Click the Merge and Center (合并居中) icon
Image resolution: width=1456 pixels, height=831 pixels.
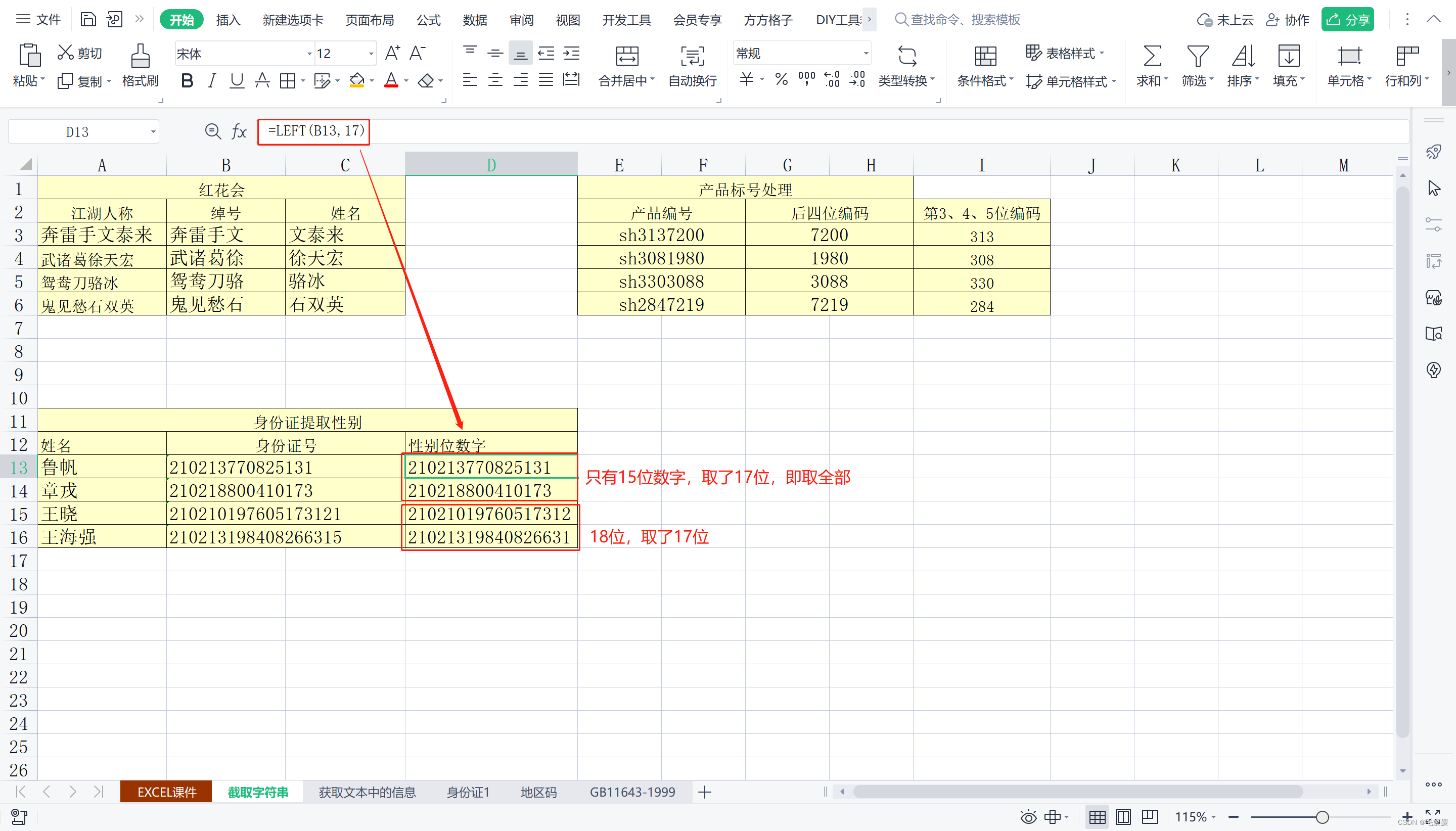tap(627, 56)
